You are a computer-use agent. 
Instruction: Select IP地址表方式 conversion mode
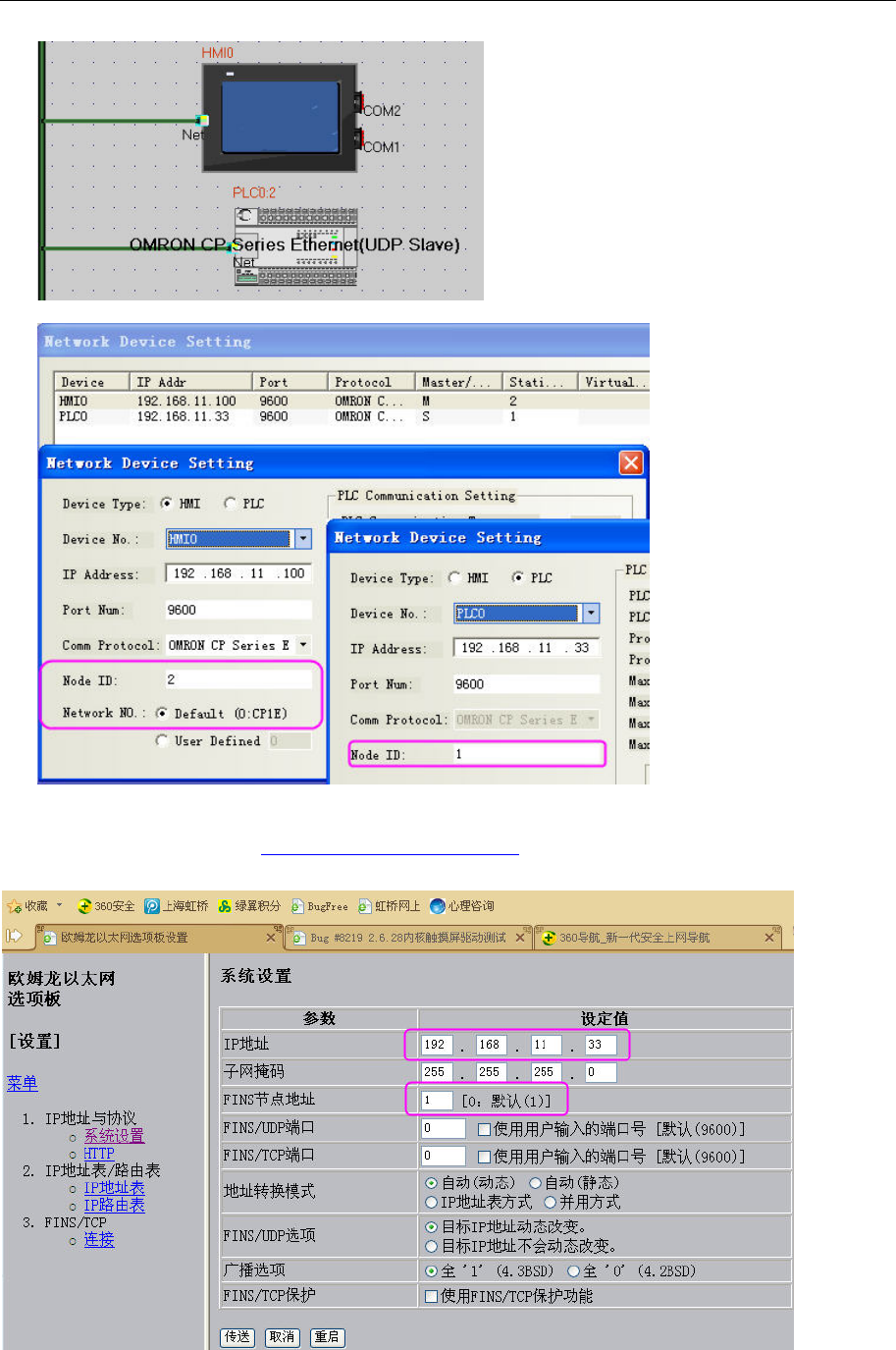click(431, 1202)
